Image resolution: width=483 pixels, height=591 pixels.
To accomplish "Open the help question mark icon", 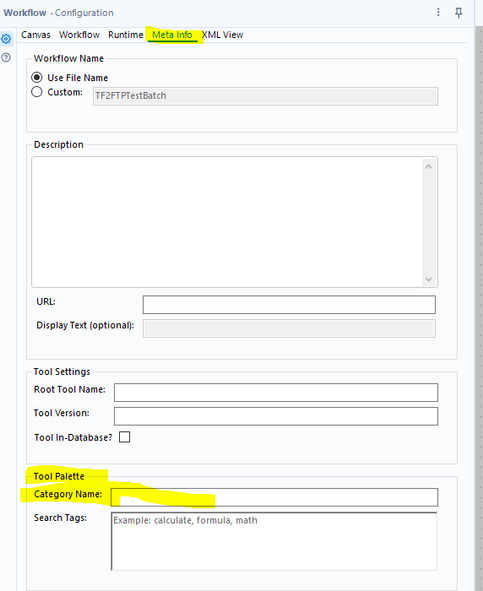I will click(x=6, y=58).
